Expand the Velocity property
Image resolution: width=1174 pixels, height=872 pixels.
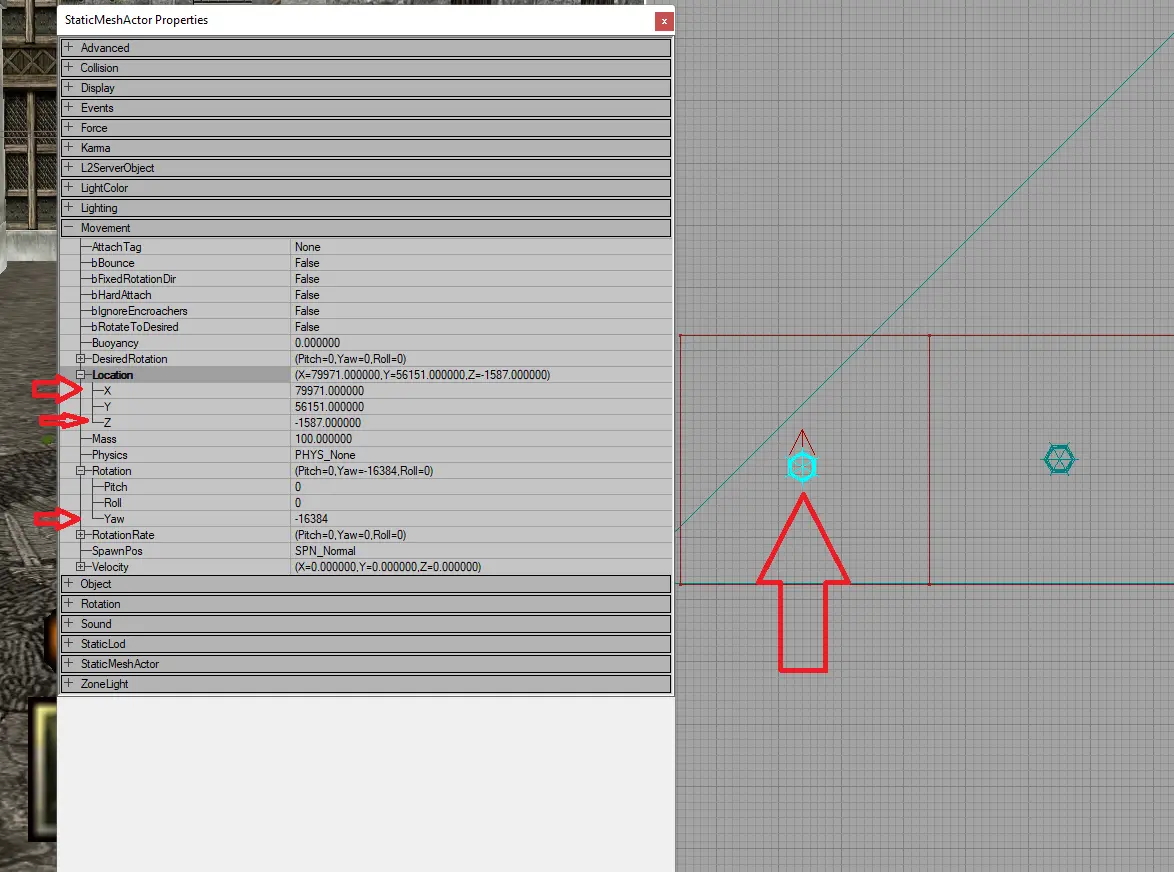[x=81, y=567]
